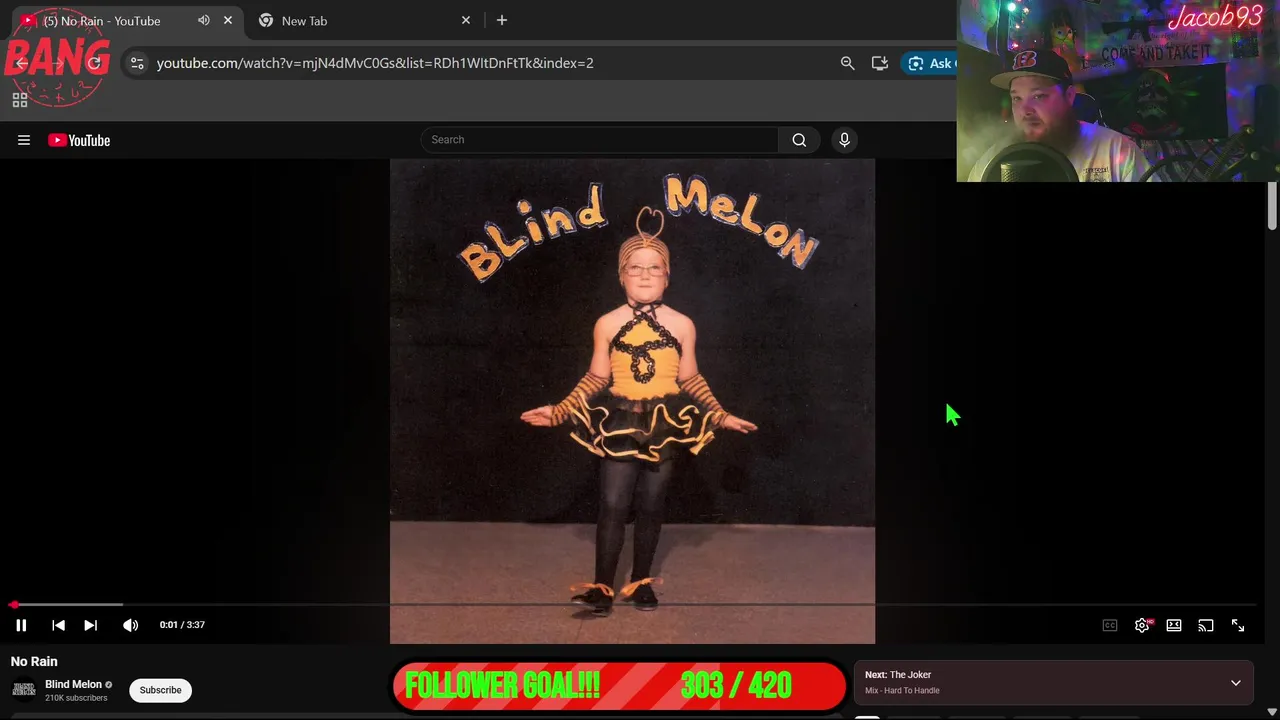Cast video to a TV

[x=1206, y=625]
